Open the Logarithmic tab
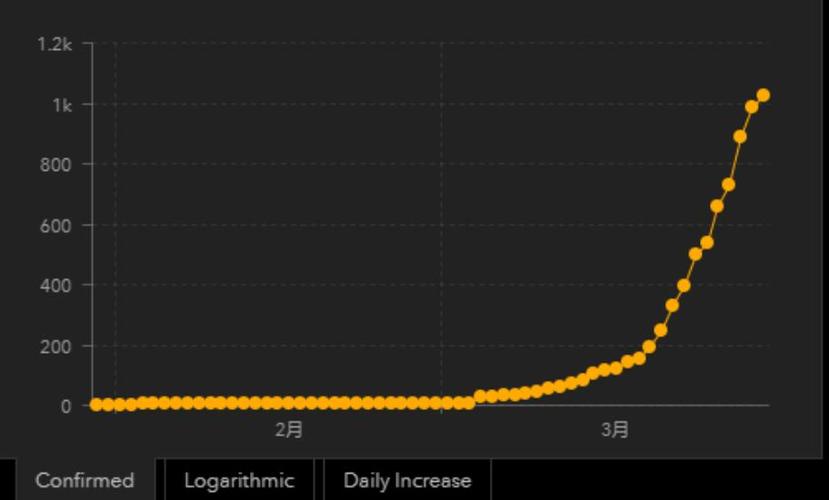 click(239, 480)
